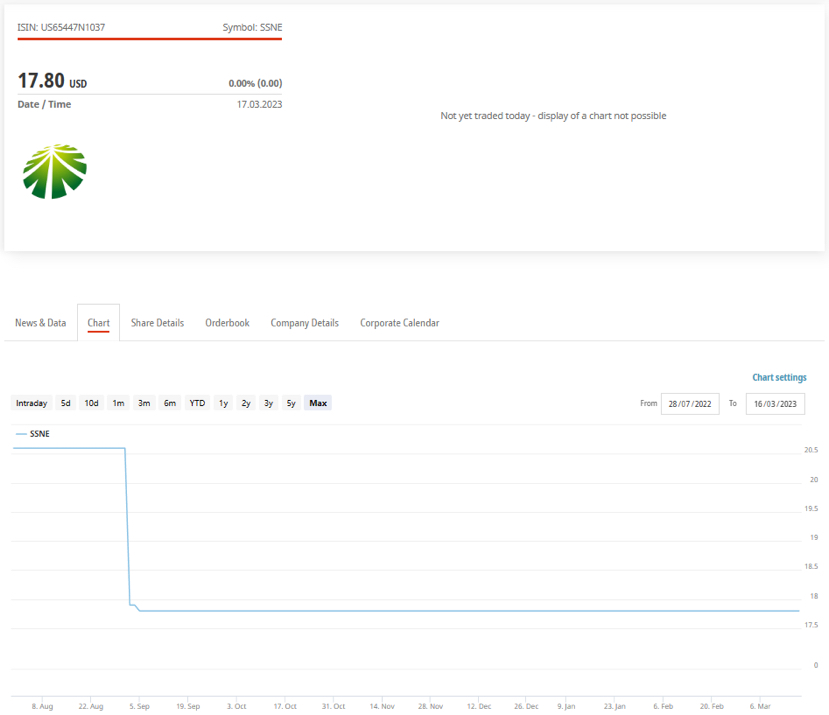The height and width of the screenshot is (715, 829).
Task: Set chart range to 3m
Action: point(144,403)
